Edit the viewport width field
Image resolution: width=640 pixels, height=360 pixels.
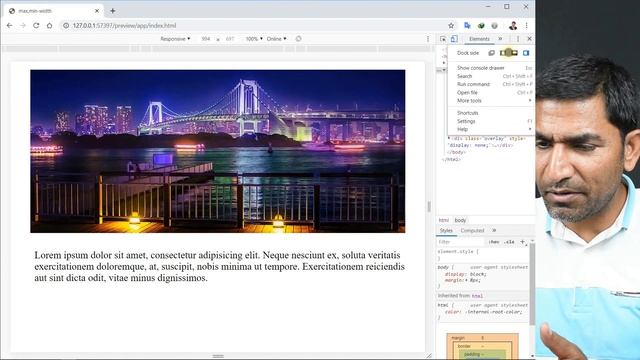point(206,39)
